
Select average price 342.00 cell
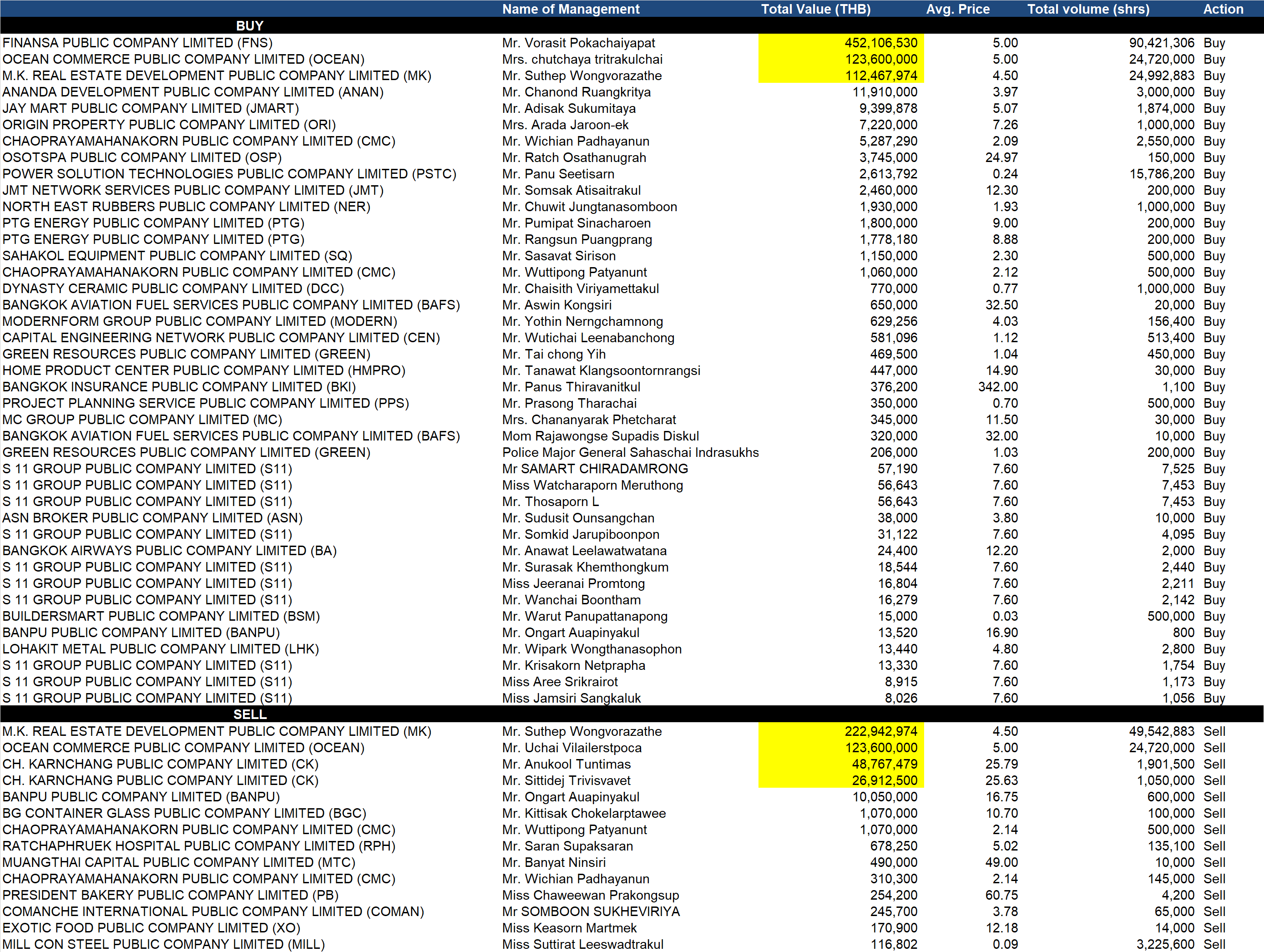click(x=998, y=387)
